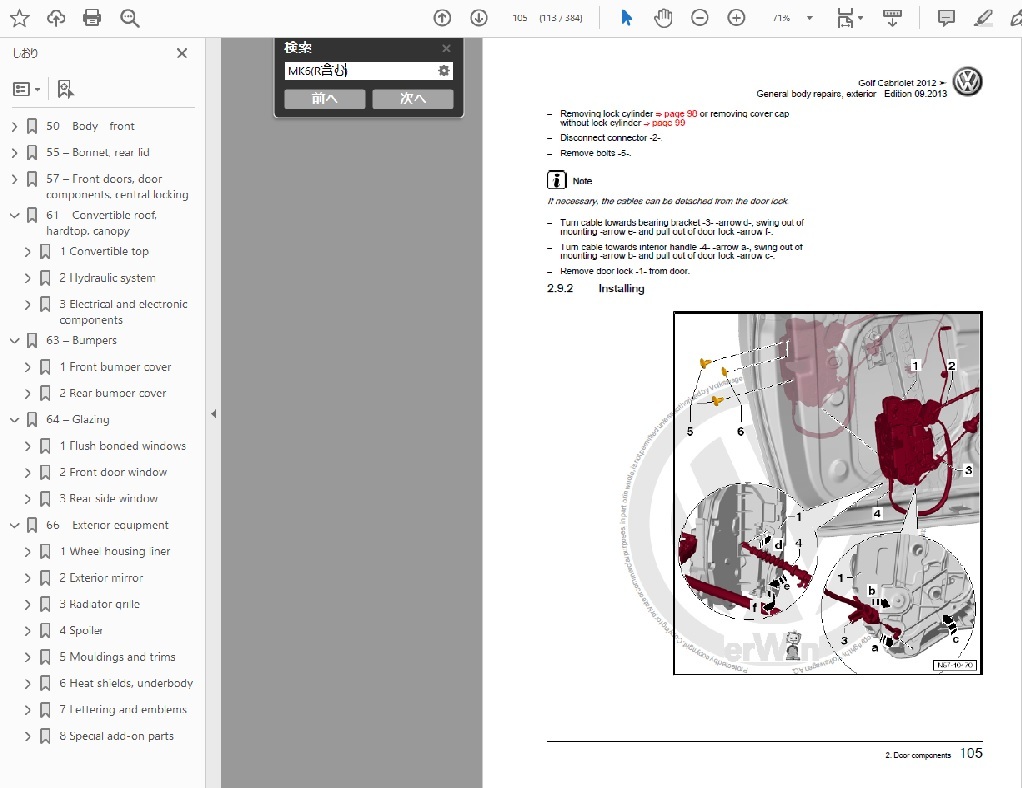This screenshot has width=1022, height=788.
Task: Click the zoom out minus icon
Action: click(x=699, y=18)
